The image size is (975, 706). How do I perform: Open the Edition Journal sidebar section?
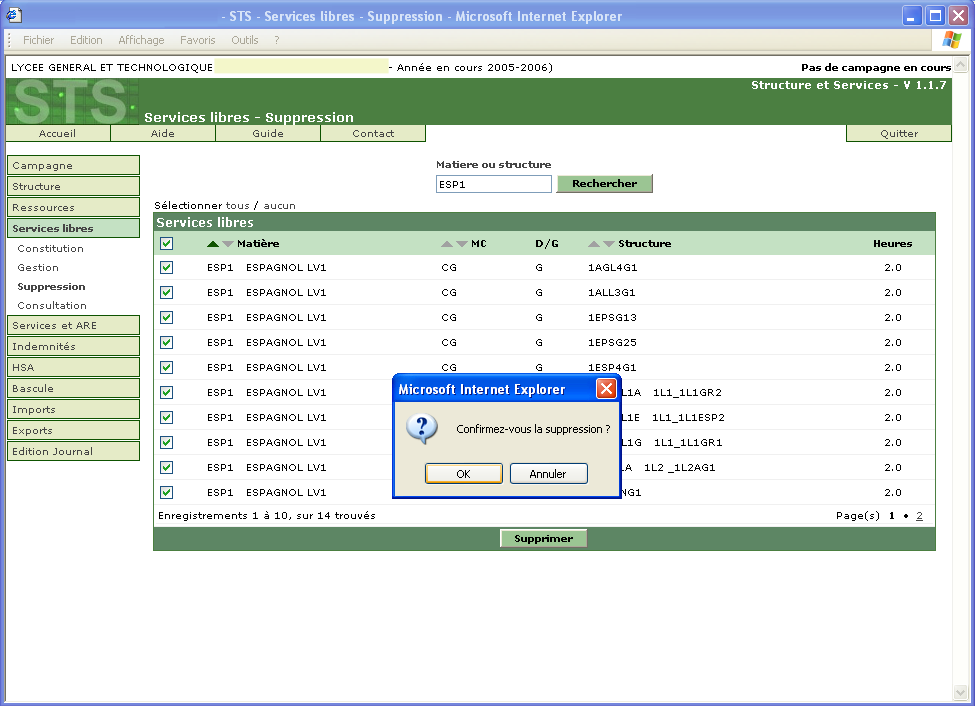(x=73, y=452)
